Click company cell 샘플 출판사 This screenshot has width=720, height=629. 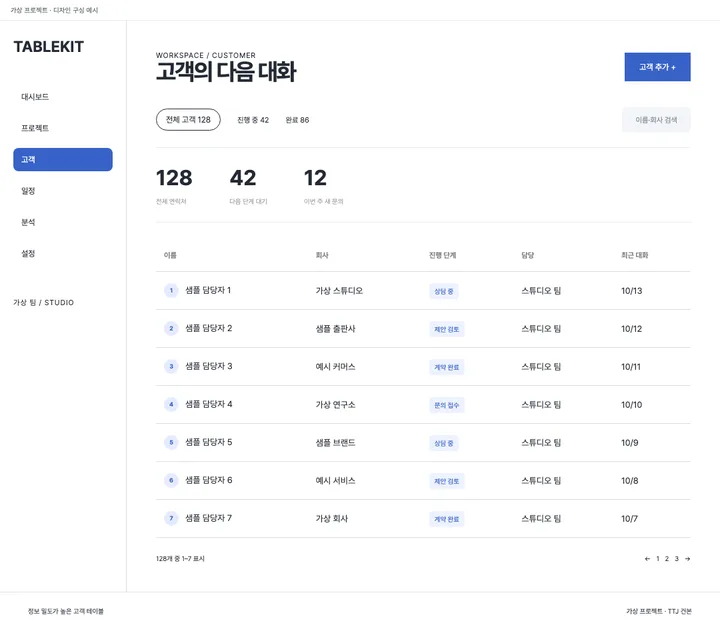[336, 329]
